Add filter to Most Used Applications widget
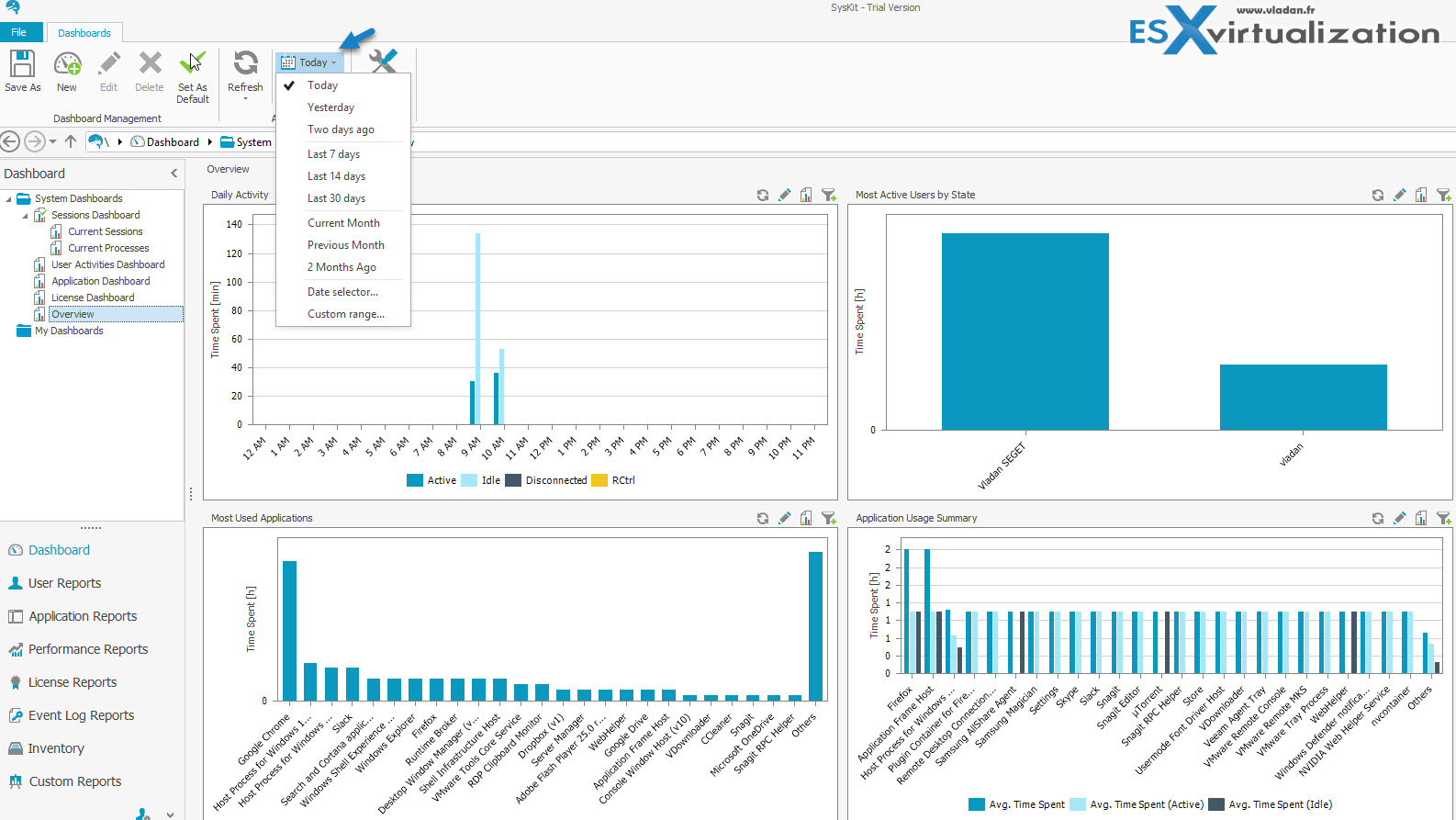The width and height of the screenshot is (1456, 820). pyautogui.click(x=829, y=518)
